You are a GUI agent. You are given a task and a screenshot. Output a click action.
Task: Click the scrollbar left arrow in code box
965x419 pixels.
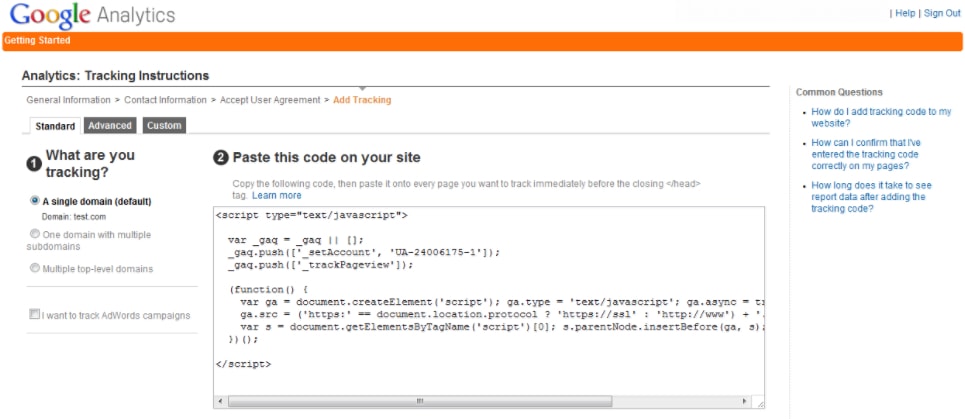(x=221, y=401)
